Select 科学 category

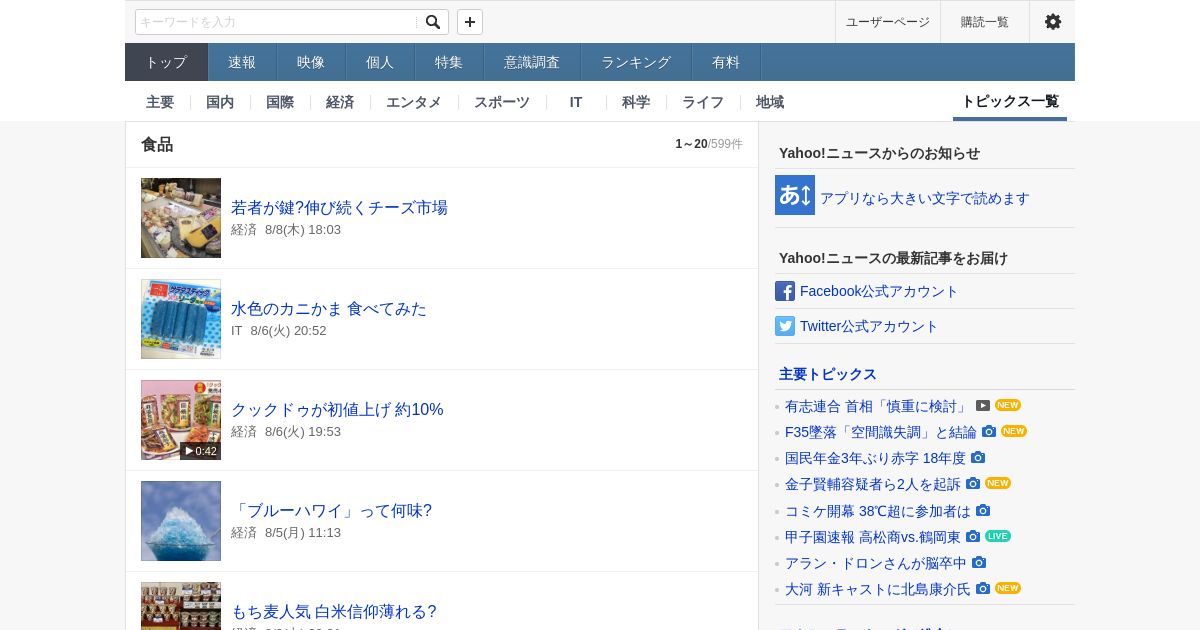coord(636,102)
